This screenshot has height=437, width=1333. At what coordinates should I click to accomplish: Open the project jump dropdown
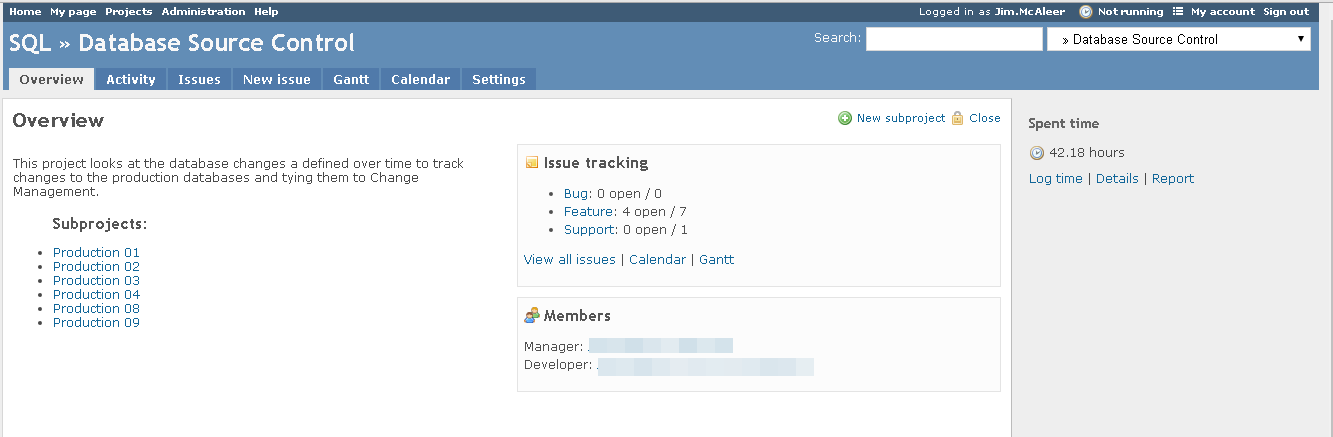[x=1179, y=39]
